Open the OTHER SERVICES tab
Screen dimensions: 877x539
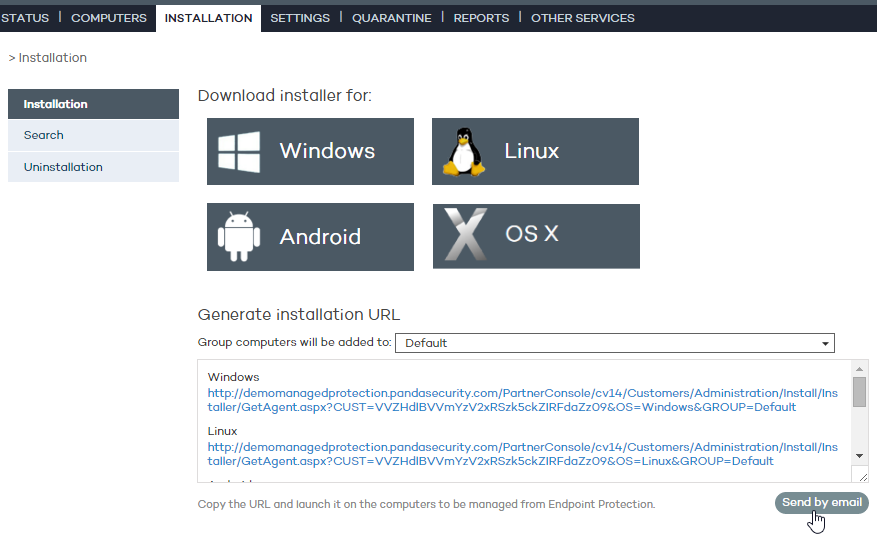[583, 18]
